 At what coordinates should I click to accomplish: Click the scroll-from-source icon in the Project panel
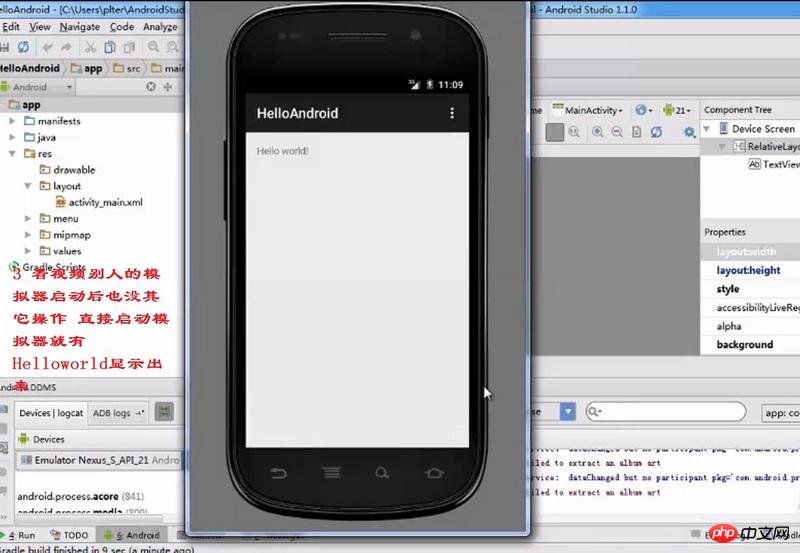(x=151, y=87)
